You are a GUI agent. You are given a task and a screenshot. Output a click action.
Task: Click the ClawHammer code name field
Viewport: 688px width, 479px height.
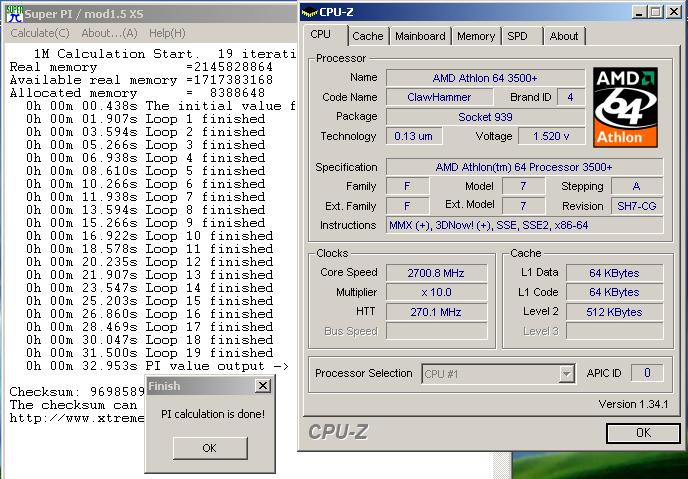coord(439,97)
